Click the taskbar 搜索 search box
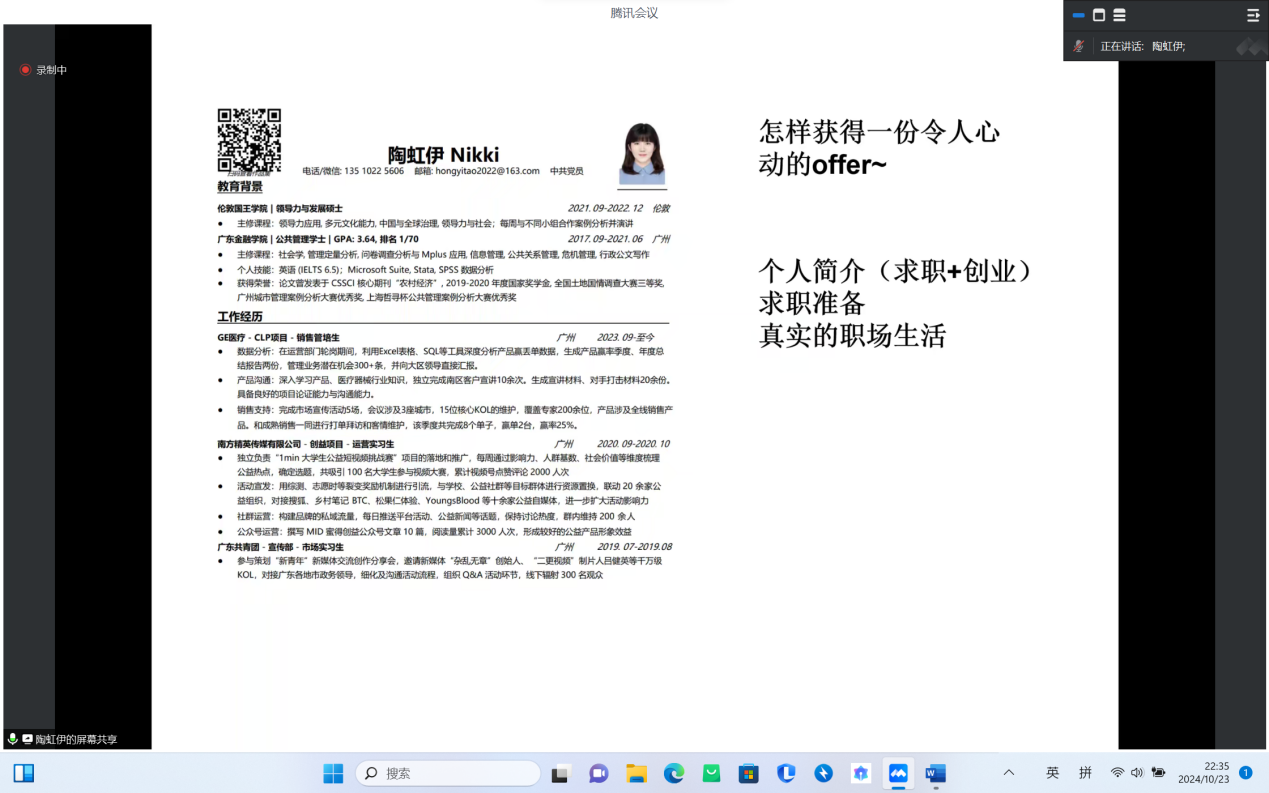1269x793 pixels. point(448,773)
